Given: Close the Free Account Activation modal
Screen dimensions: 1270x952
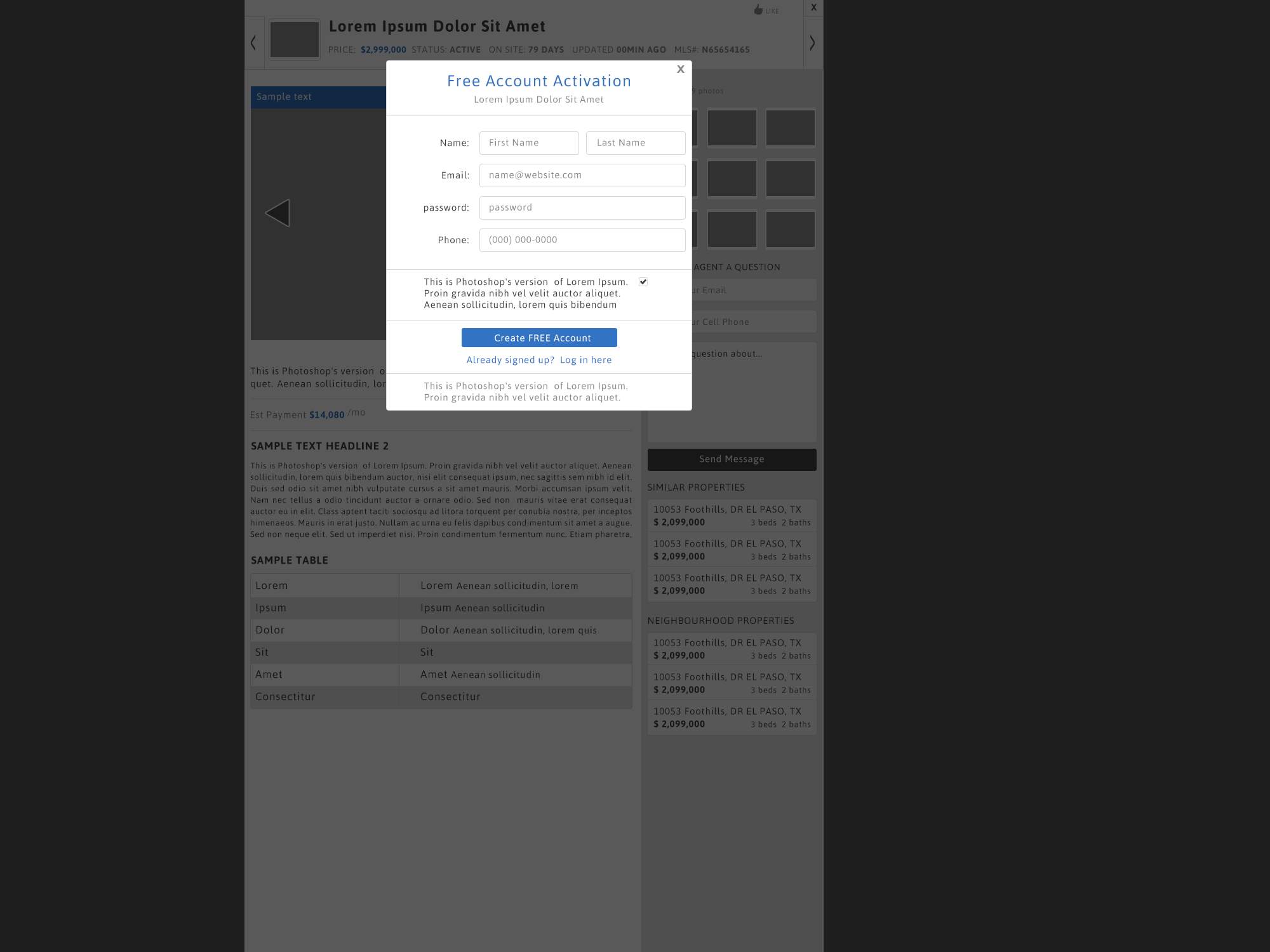Looking at the screenshot, I should click(680, 69).
